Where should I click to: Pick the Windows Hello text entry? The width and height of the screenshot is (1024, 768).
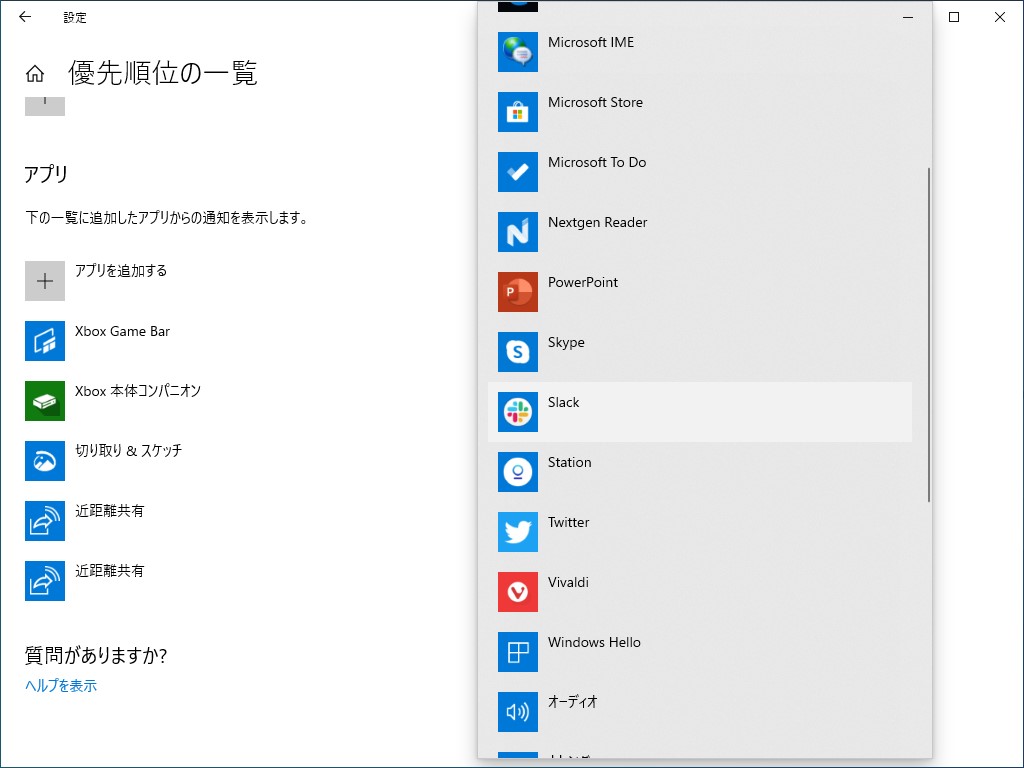pyautogui.click(x=594, y=643)
